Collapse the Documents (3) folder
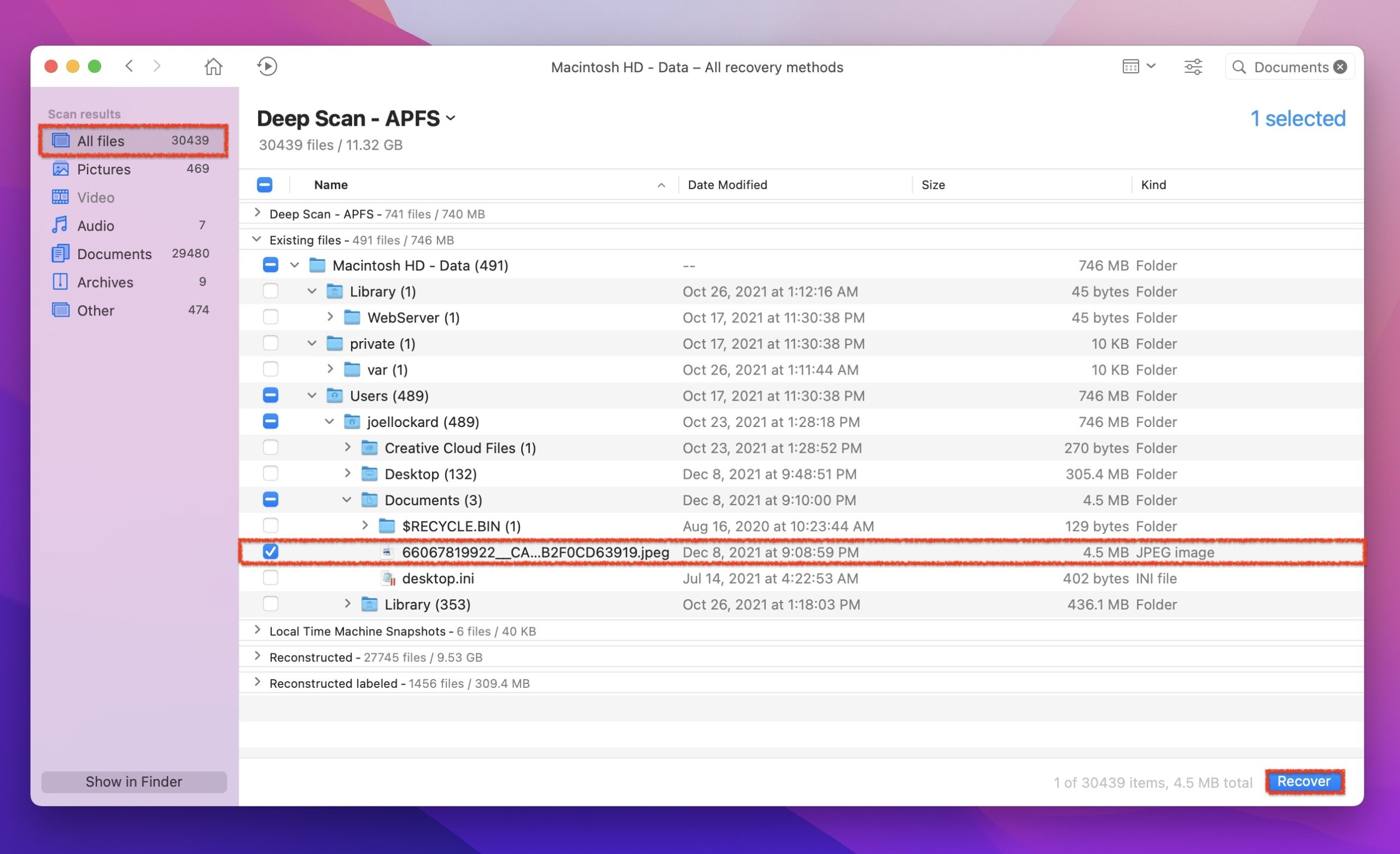The image size is (1400, 854). coord(347,500)
